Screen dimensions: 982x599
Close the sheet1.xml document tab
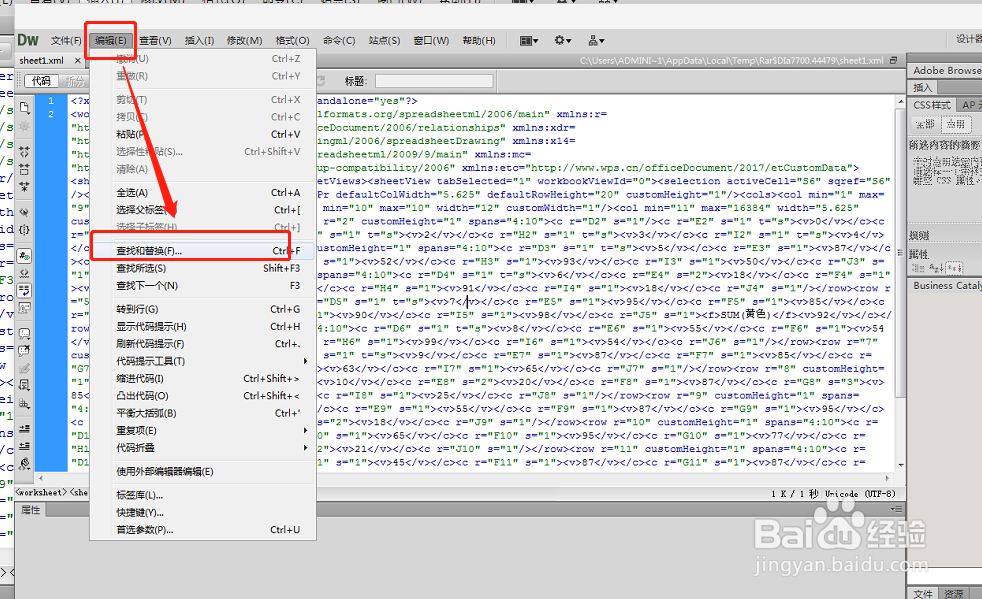point(78,61)
